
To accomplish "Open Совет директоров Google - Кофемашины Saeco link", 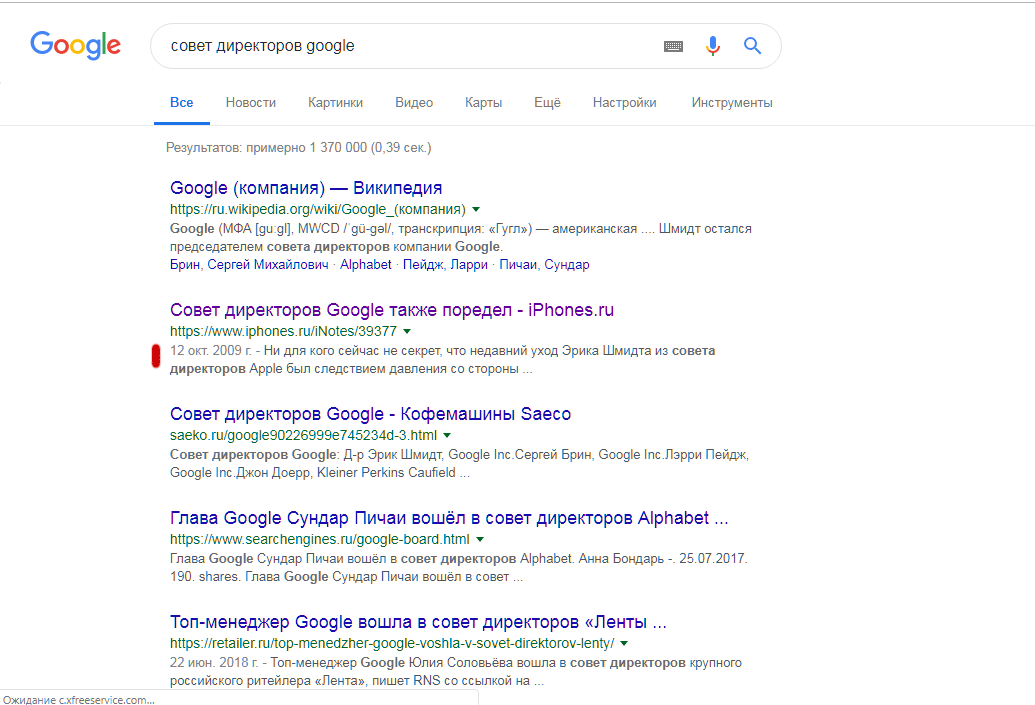I will pyautogui.click(x=370, y=414).
